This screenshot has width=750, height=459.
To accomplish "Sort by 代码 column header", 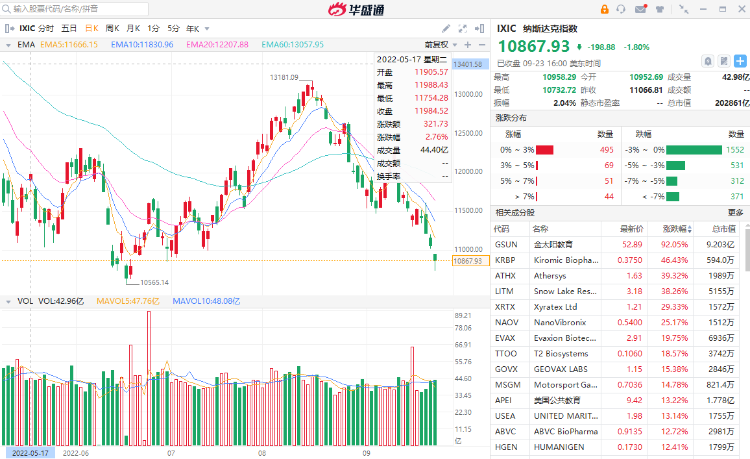I will click(x=501, y=229).
